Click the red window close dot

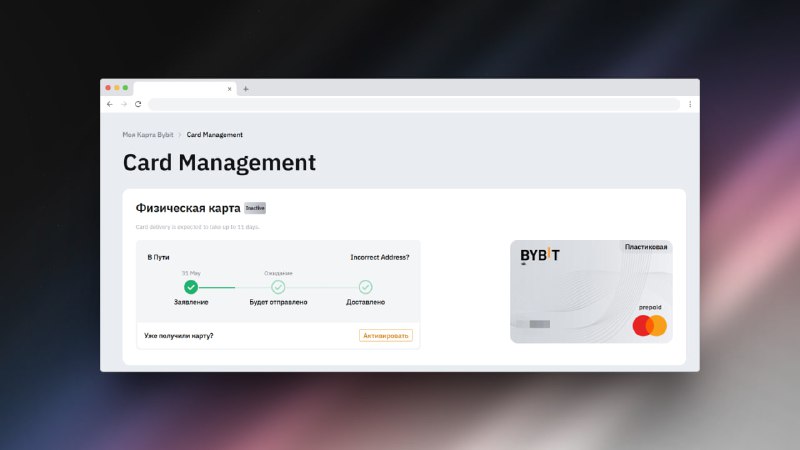pyautogui.click(x=108, y=88)
